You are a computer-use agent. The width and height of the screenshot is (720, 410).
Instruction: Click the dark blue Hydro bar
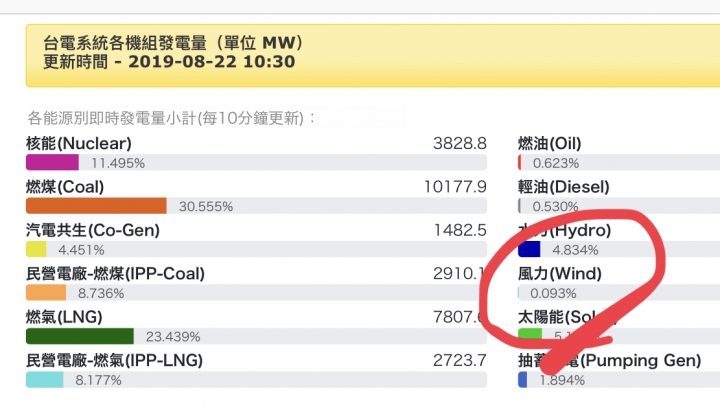tap(529, 249)
